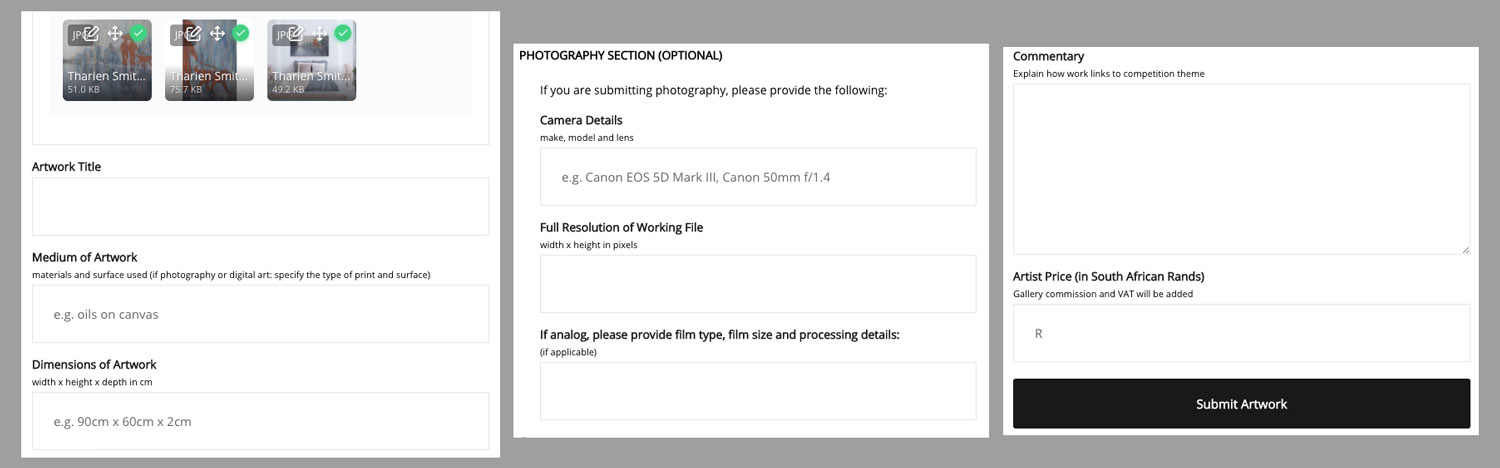
Task: Click green checkmark on 49.2 KB image
Action: click(343, 33)
